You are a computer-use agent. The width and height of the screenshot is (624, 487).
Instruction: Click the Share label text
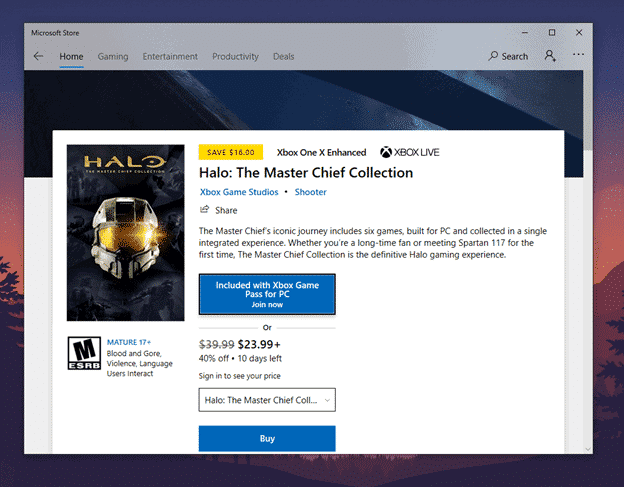coord(226,210)
